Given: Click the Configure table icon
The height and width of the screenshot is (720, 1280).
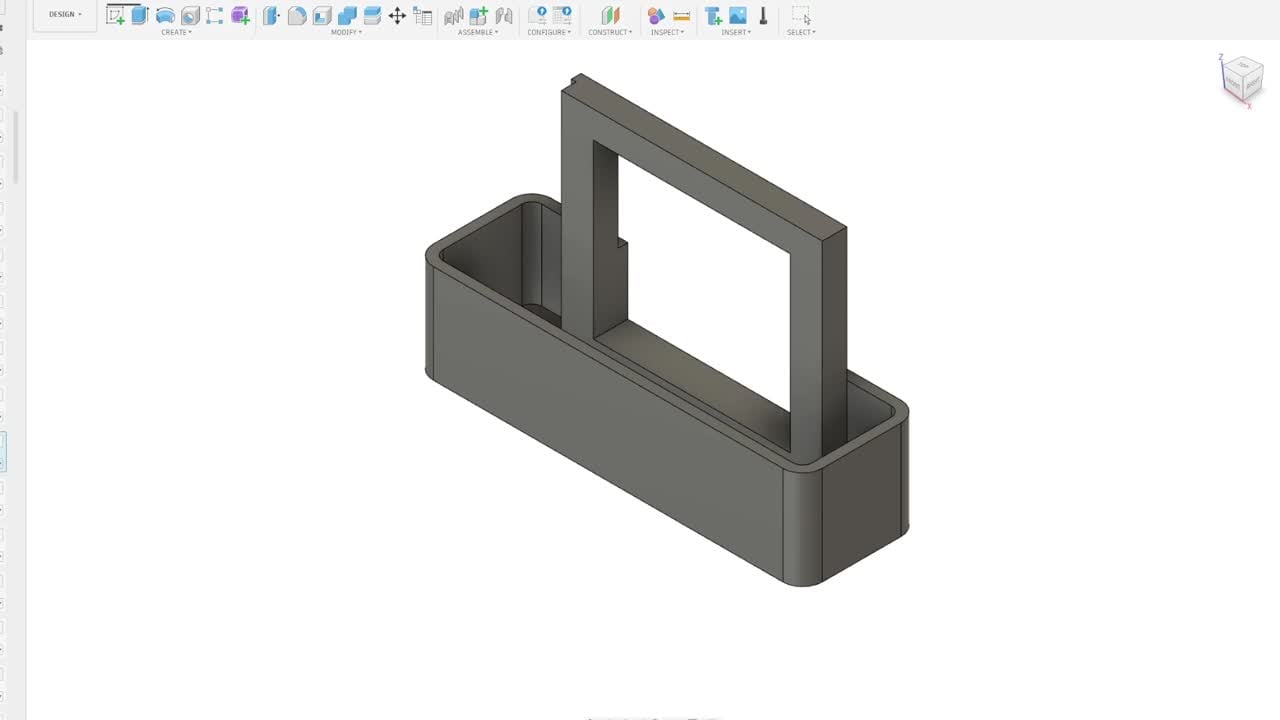Looking at the screenshot, I should 563,15.
